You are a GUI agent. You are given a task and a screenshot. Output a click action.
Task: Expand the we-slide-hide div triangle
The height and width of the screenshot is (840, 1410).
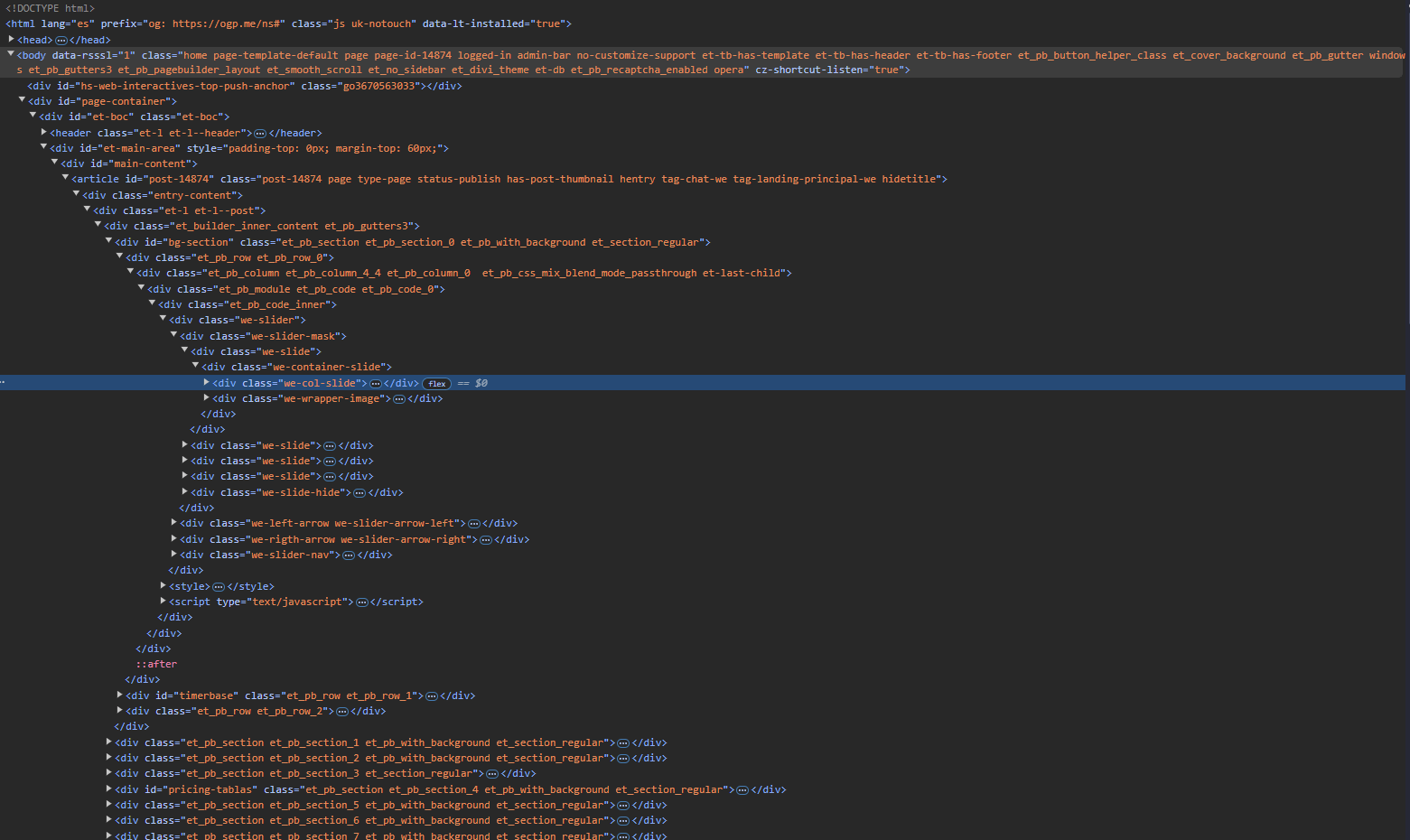point(185,491)
